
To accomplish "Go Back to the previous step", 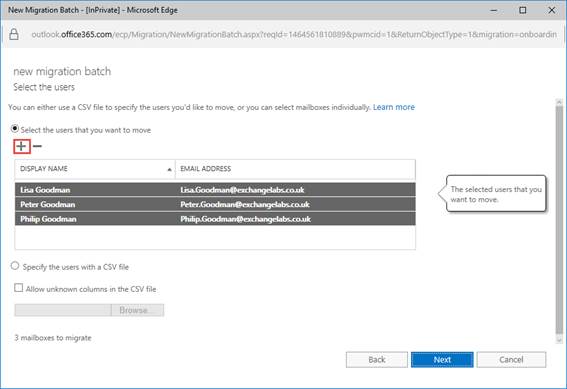I will 377,360.
